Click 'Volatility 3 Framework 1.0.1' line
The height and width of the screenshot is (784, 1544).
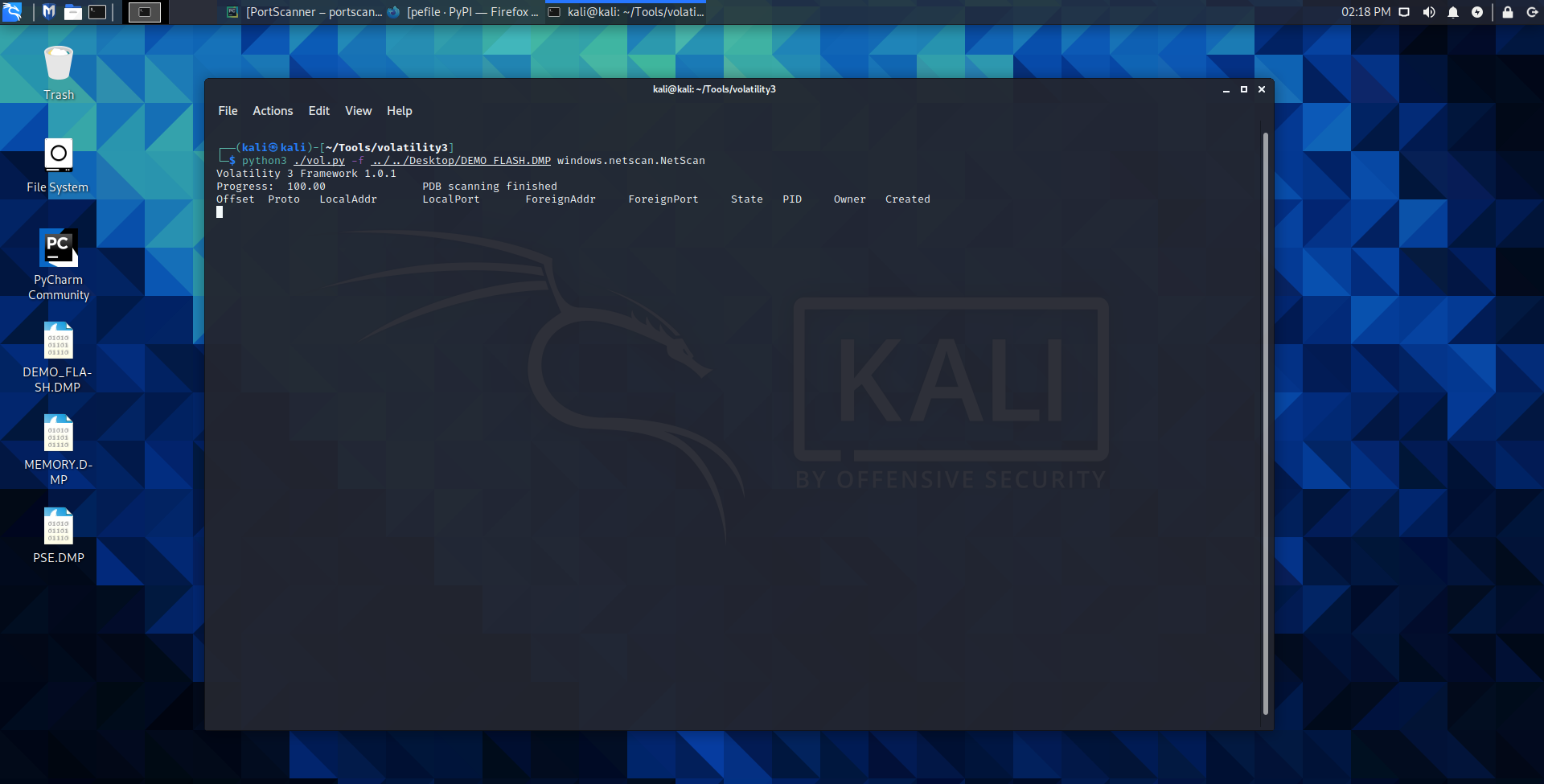(x=306, y=174)
